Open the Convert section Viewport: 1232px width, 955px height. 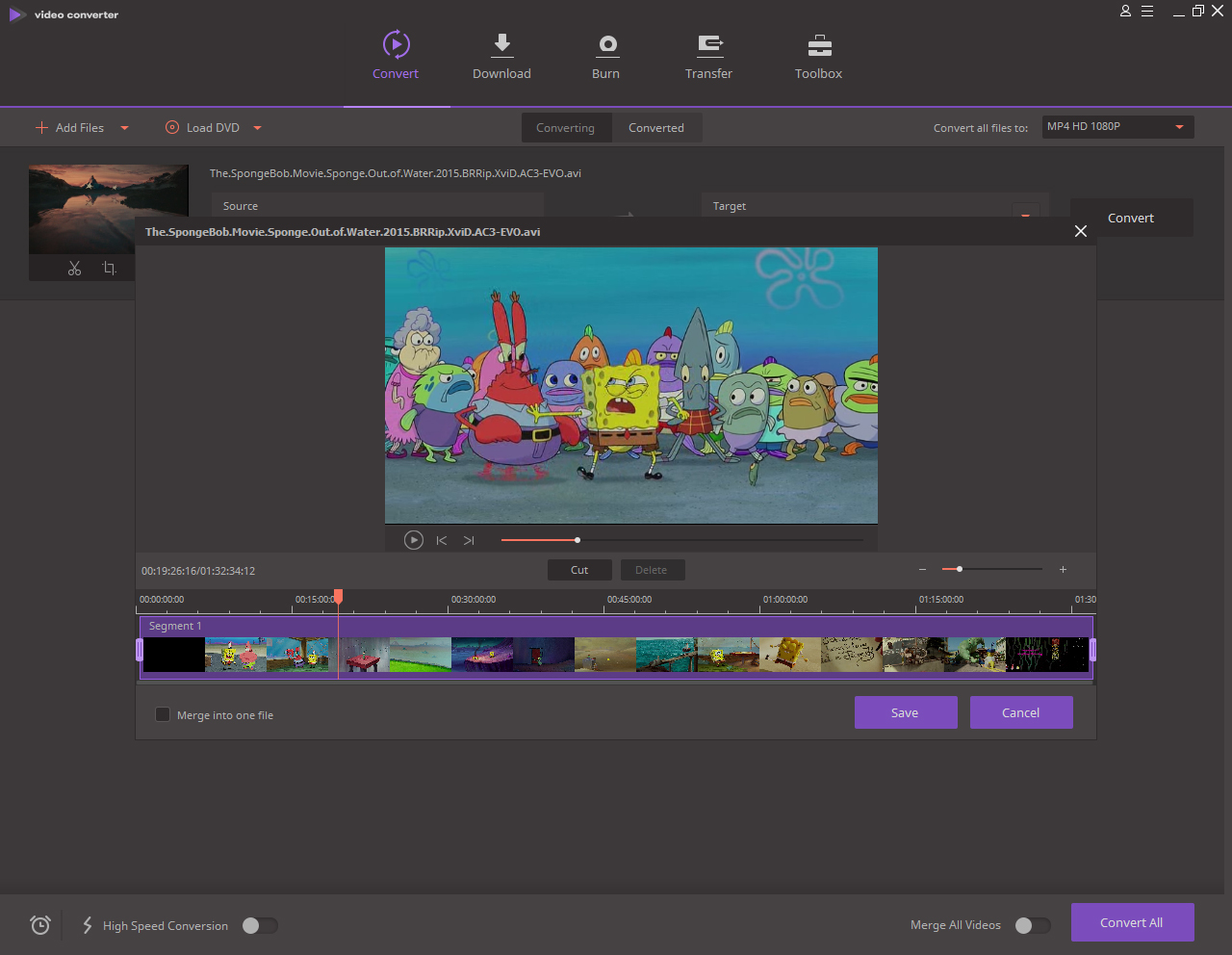pyautogui.click(x=396, y=56)
